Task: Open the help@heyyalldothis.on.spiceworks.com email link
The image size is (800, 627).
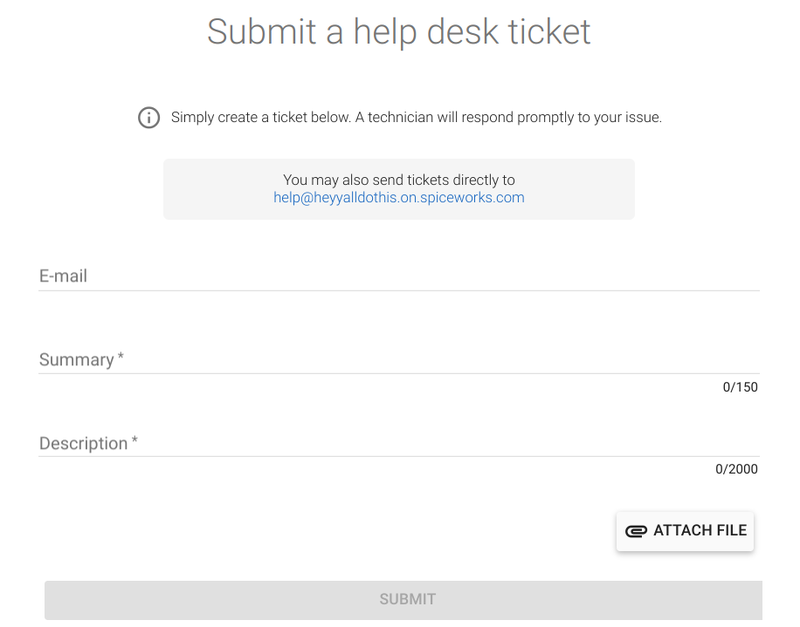Action: (398, 197)
